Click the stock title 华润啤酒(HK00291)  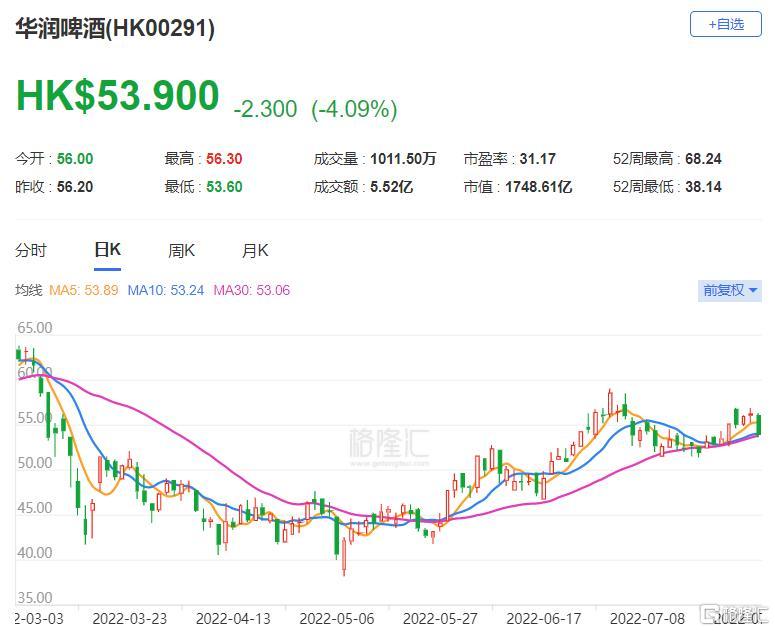115,28
